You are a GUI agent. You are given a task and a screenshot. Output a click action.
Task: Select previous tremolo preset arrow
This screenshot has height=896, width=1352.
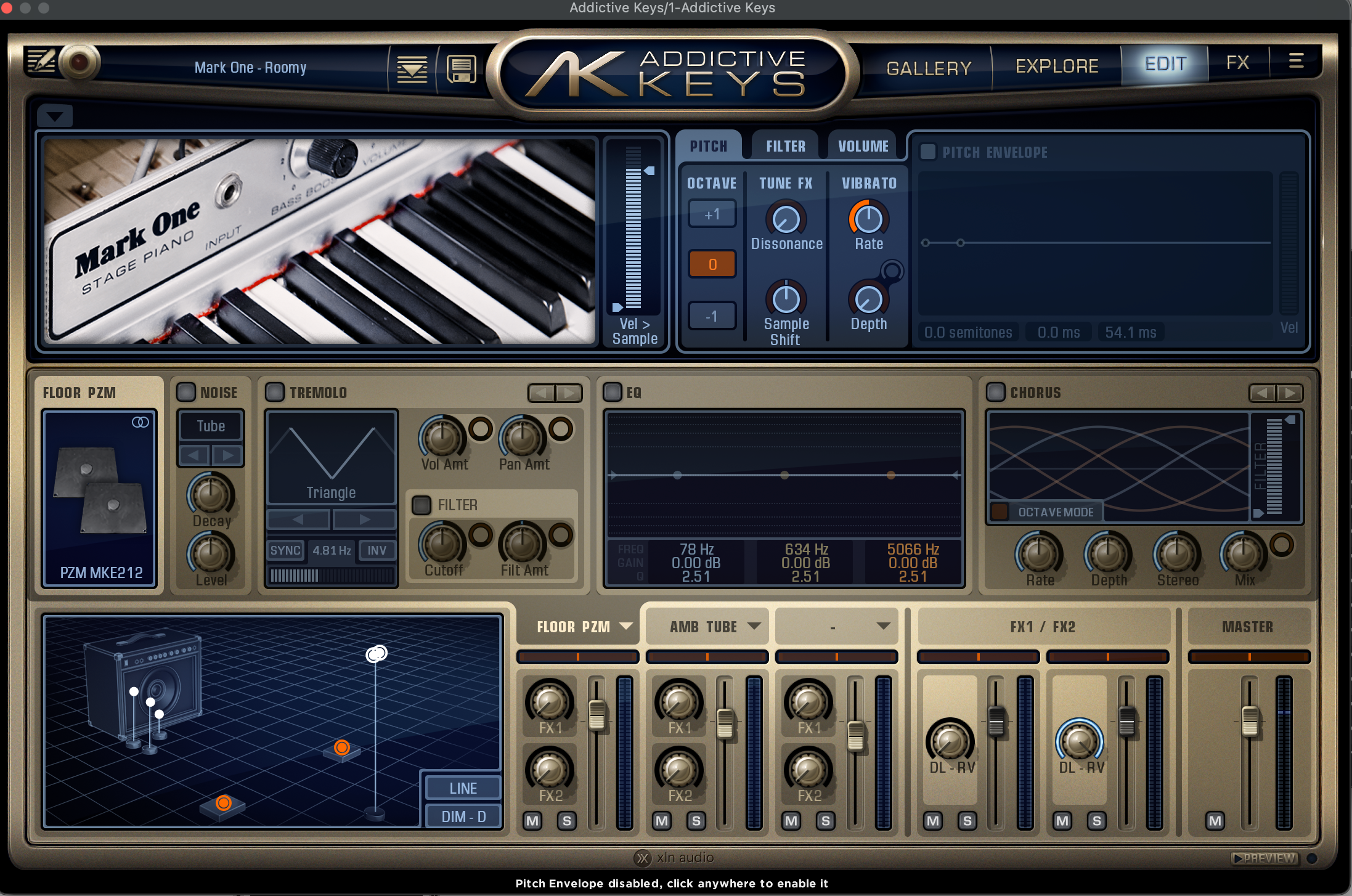tap(542, 393)
